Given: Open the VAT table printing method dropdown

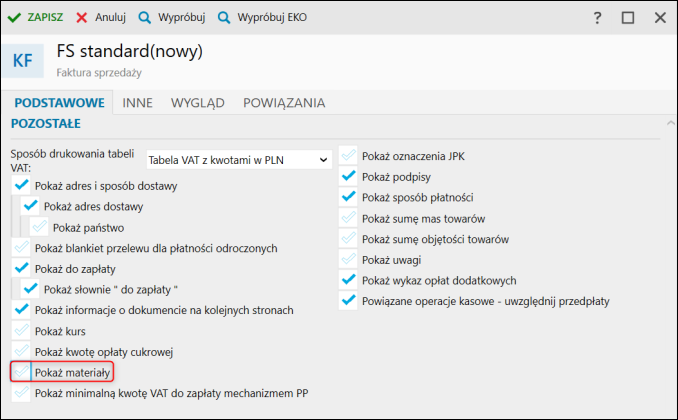Looking at the screenshot, I should click(239, 160).
